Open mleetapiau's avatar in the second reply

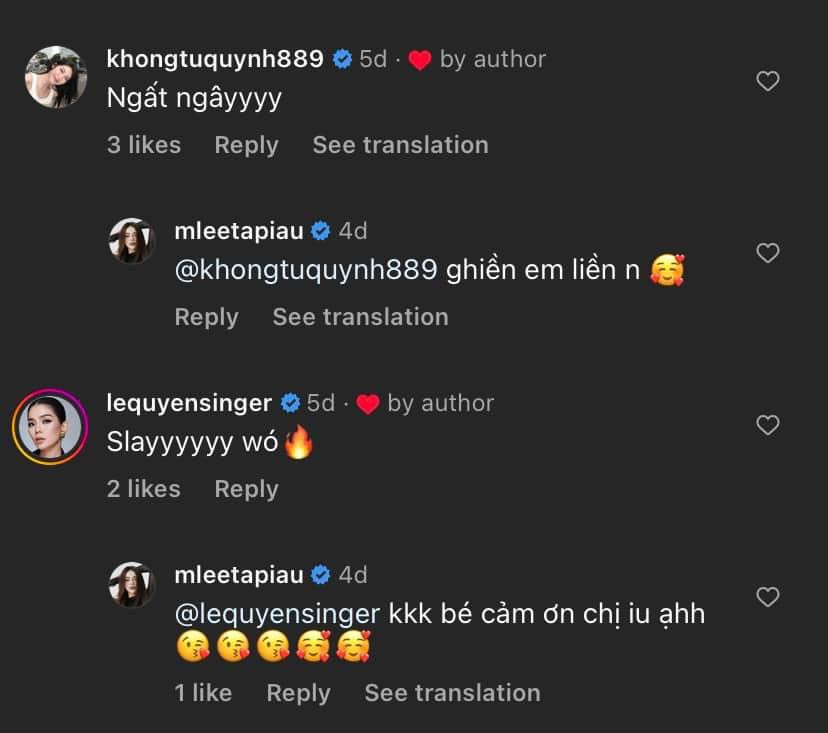[132, 584]
